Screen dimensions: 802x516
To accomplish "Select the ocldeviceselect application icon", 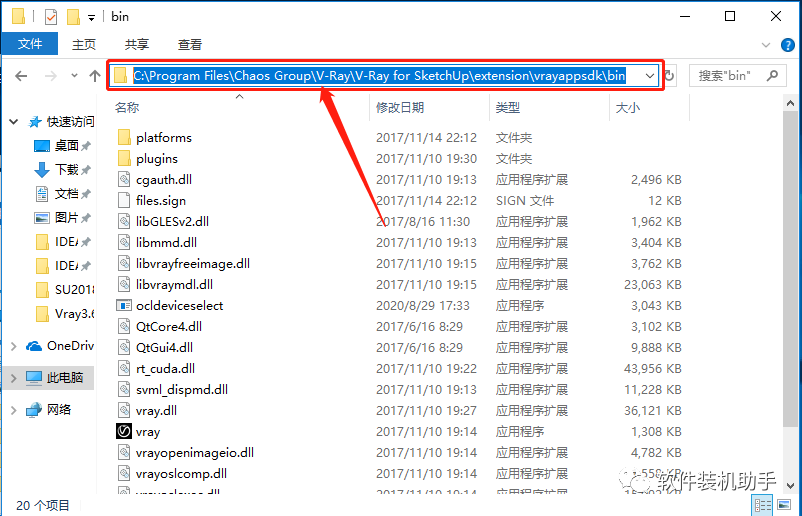I will pyautogui.click(x=124, y=305).
